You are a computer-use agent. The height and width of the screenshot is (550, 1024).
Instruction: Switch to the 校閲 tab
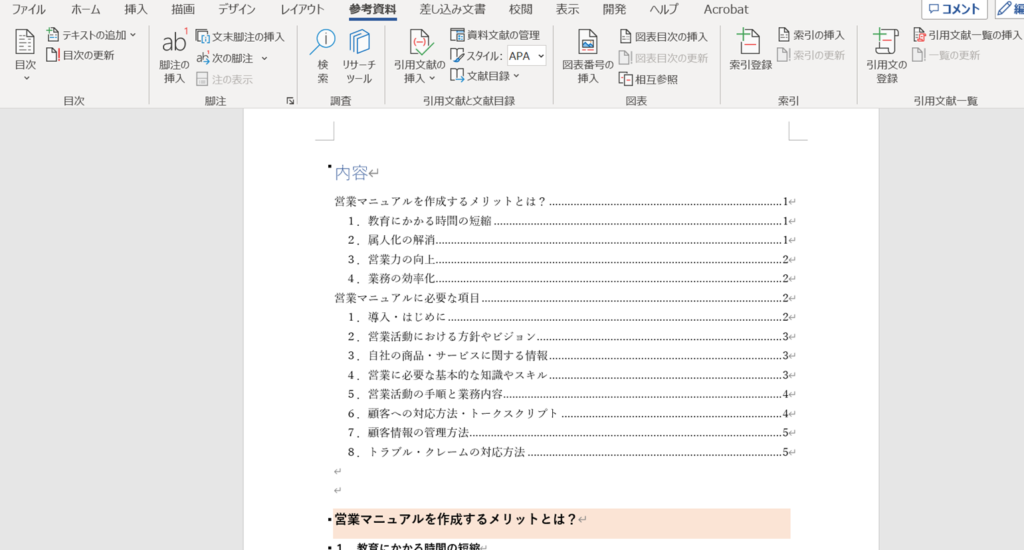(x=520, y=9)
